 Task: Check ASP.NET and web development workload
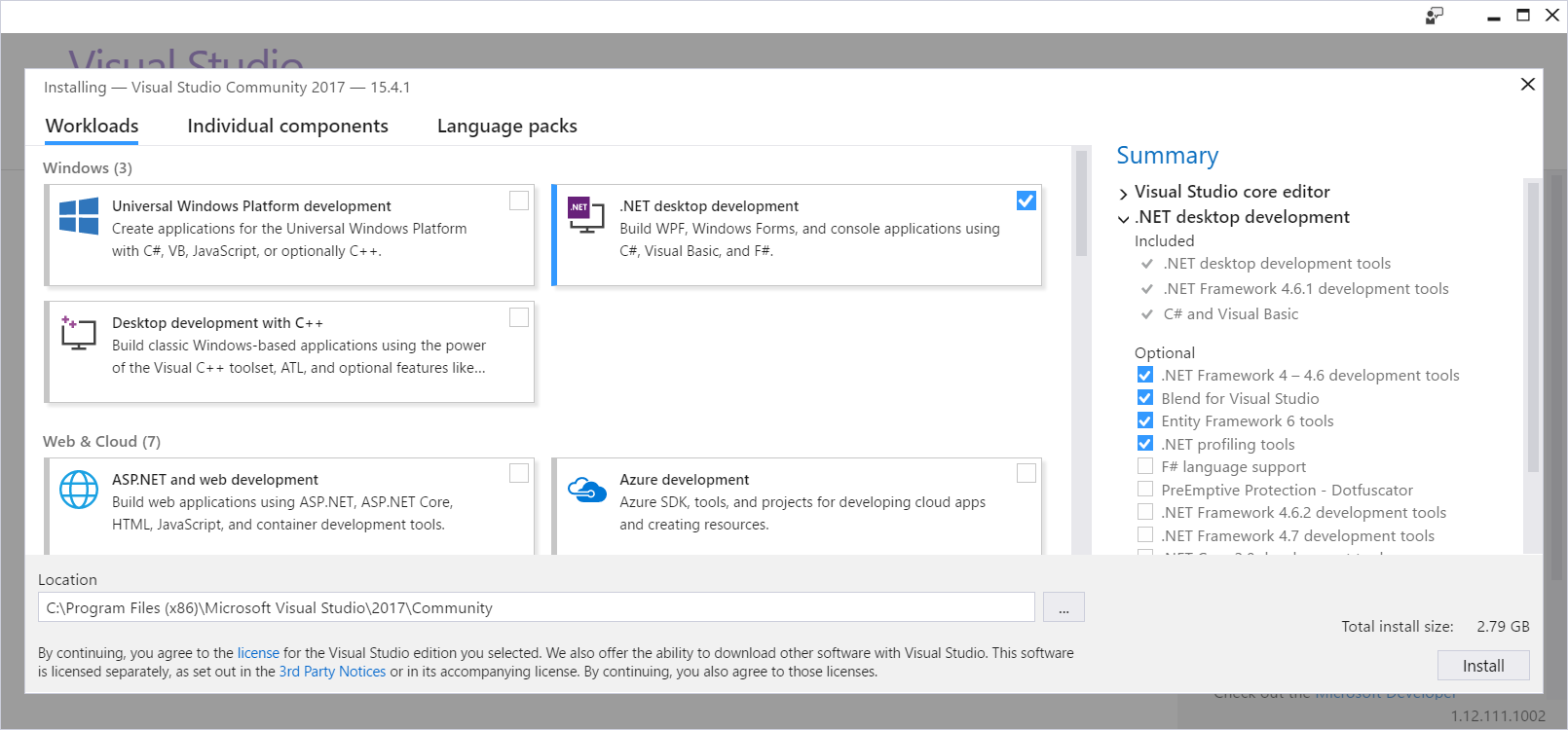point(519,473)
